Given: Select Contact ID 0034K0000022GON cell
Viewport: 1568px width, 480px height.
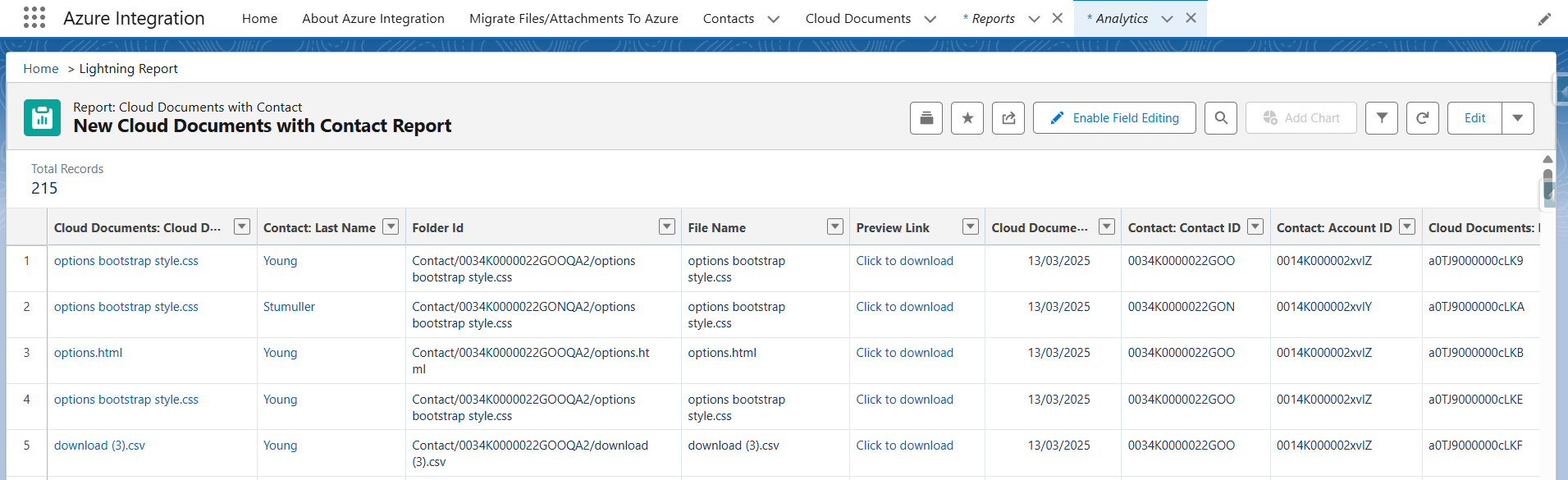Looking at the screenshot, I should (1181, 307).
